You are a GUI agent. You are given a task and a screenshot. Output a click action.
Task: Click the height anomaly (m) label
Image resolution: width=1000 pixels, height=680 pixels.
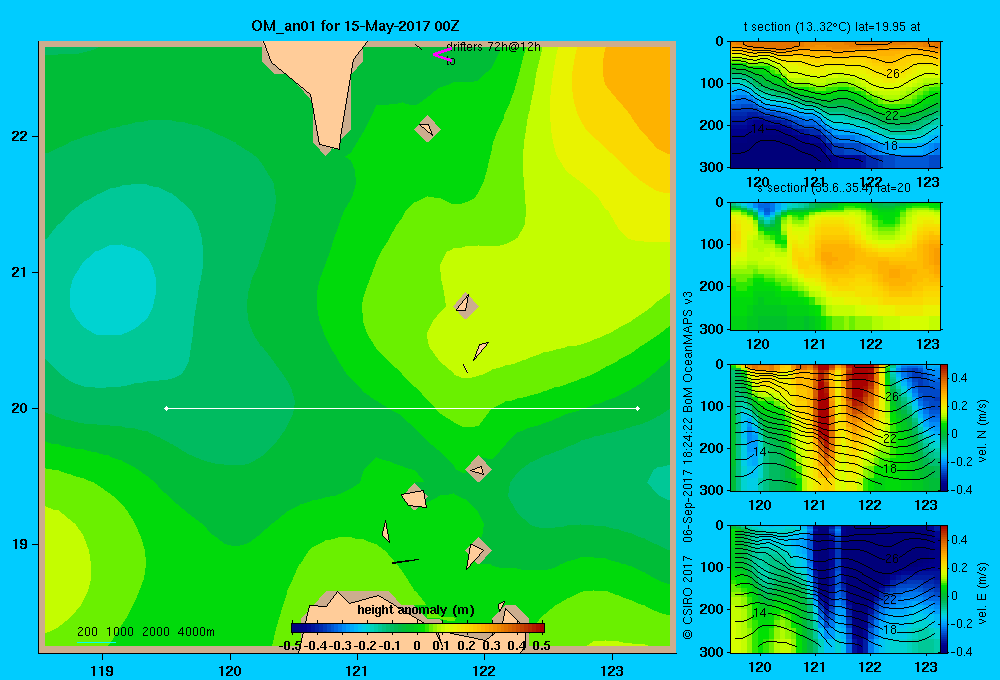point(416,610)
